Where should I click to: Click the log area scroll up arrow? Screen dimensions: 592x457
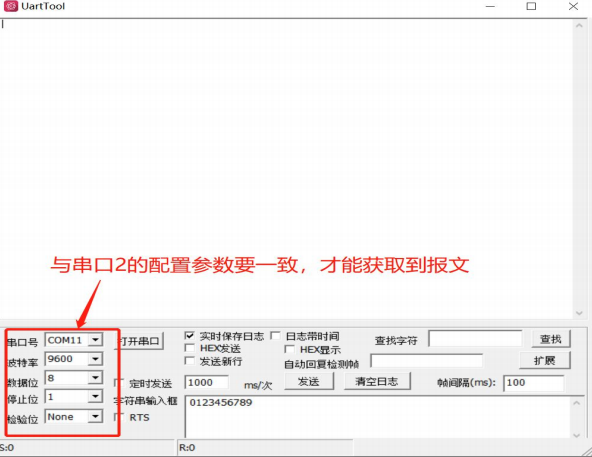tap(579, 25)
